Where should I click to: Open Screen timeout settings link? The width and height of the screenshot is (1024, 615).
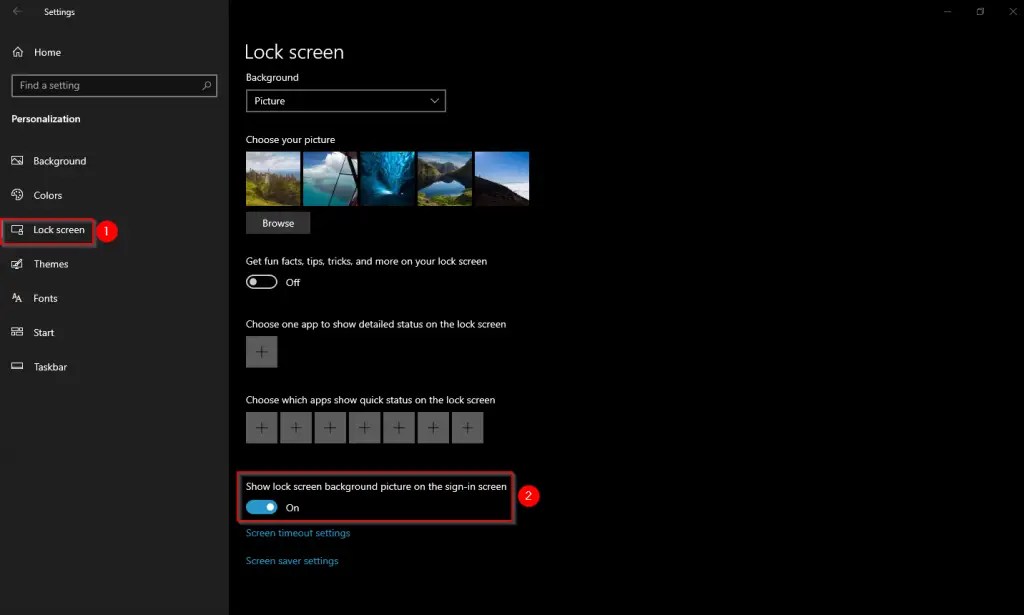click(x=297, y=532)
